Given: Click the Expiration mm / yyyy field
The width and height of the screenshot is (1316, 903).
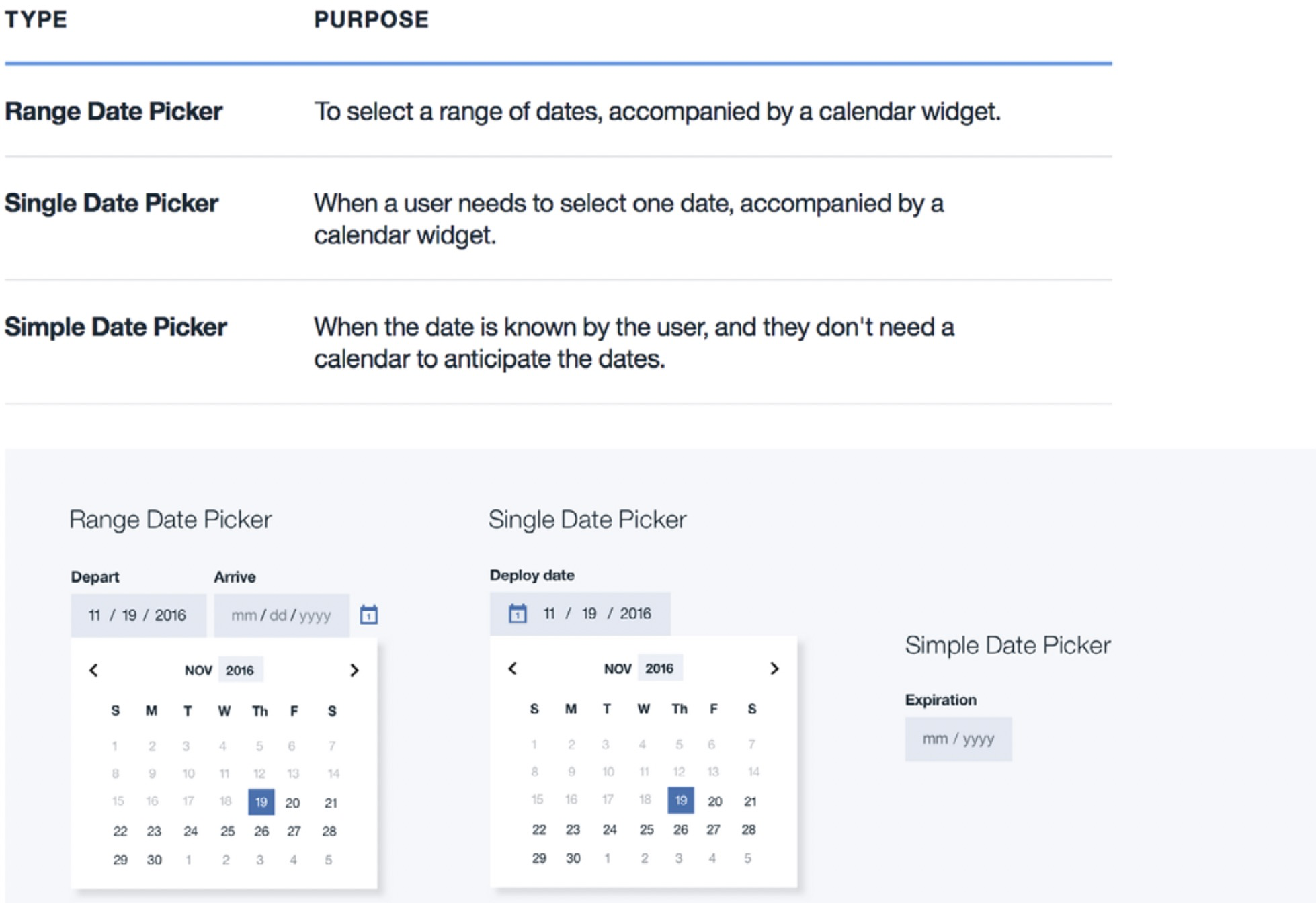Looking at the screenshot, I should pyautogui.click(x=958, y=739).
